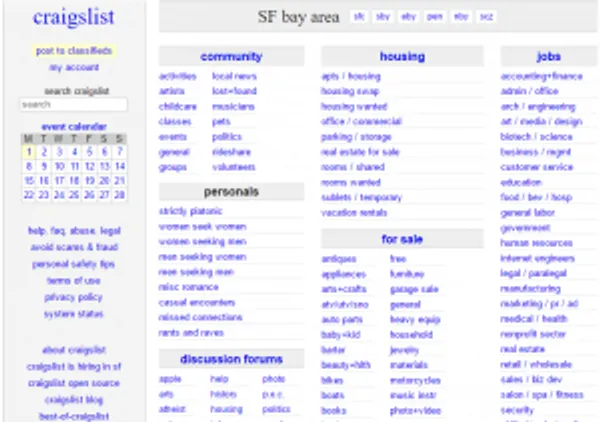The width and height of the screenshot is (600, 422).
Task: Open lost+found listings
Action: [x=234, y=91]
